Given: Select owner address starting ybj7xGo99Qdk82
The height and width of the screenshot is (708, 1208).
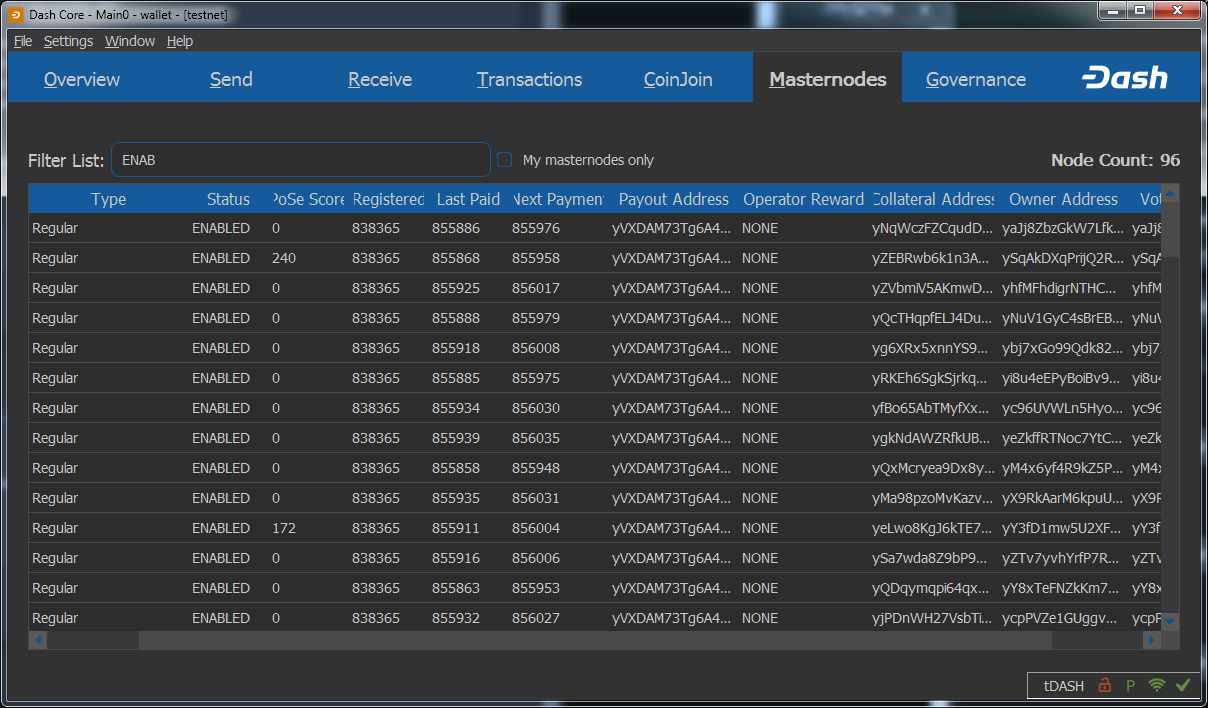Looking at the screenshot, I should tap(1063, 348).
